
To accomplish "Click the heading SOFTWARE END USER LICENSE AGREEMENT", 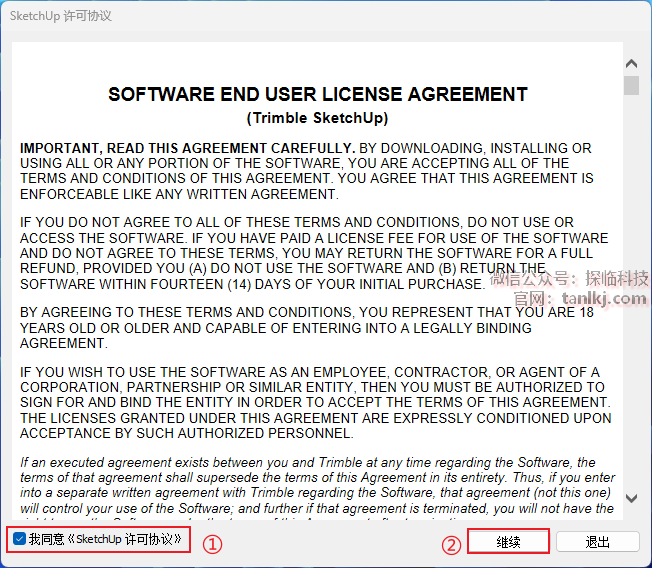I will coord(318,94).
